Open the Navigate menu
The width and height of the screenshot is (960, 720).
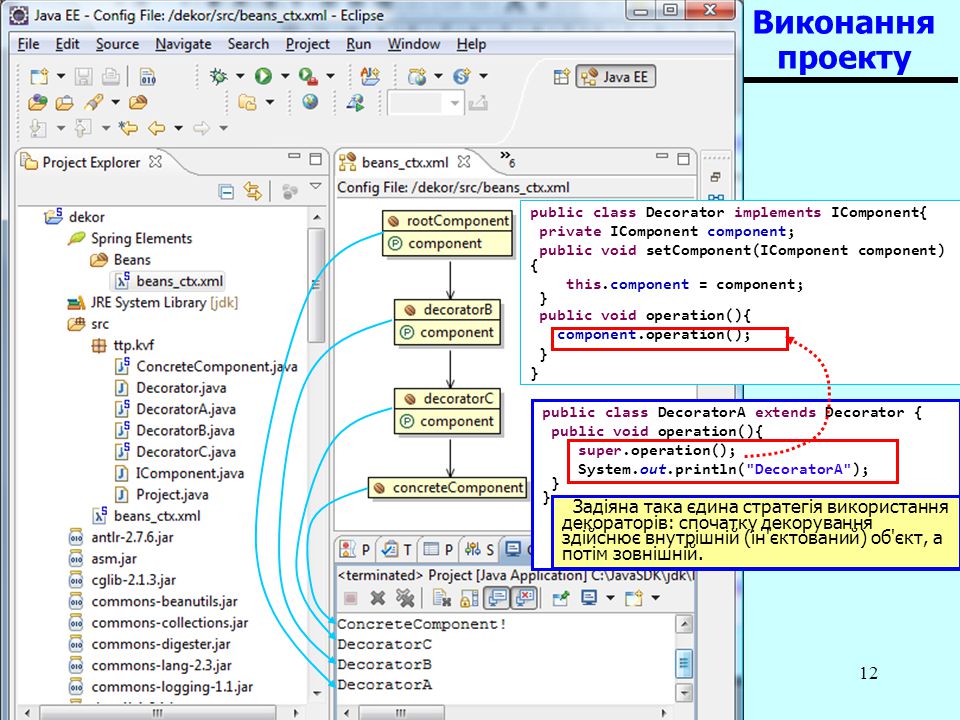[x=183, y=44]
